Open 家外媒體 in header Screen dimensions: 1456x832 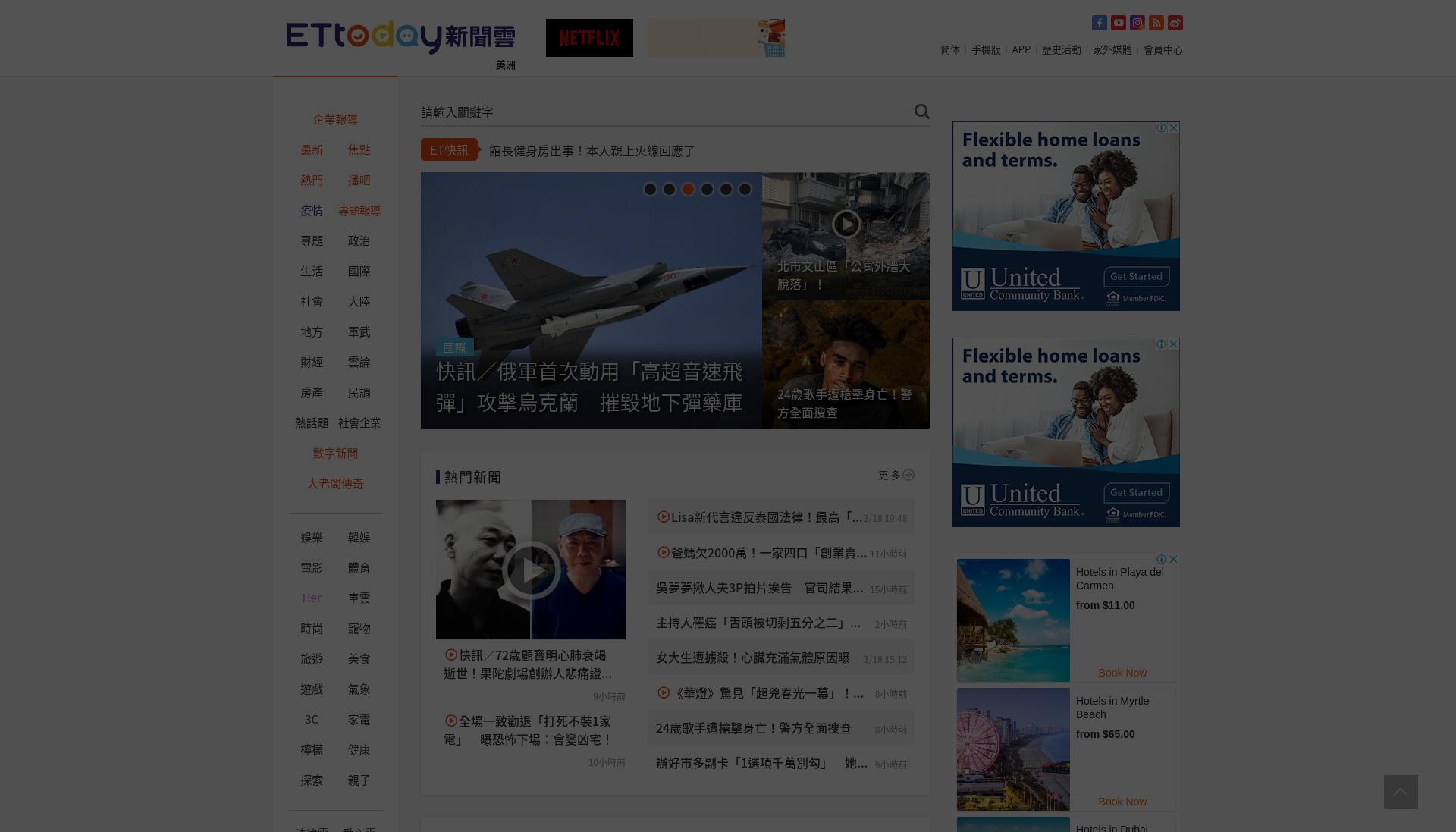(x=1112, y=49)
